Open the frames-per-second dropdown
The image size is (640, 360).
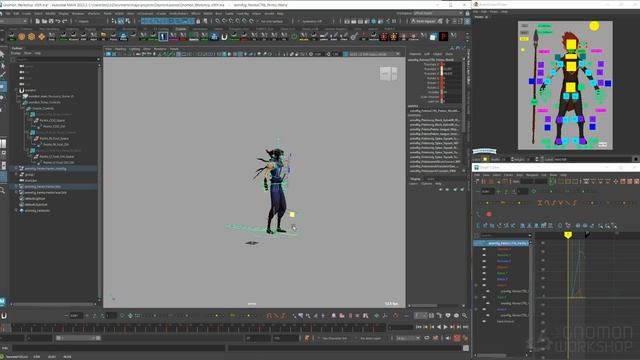pyautogui.click(x=407, y=338)
